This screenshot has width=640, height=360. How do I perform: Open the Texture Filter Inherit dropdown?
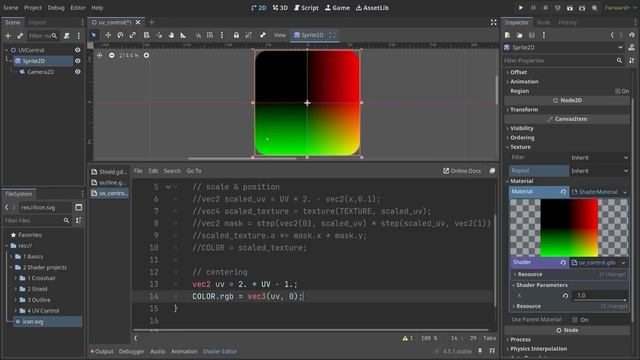point(599,158)
